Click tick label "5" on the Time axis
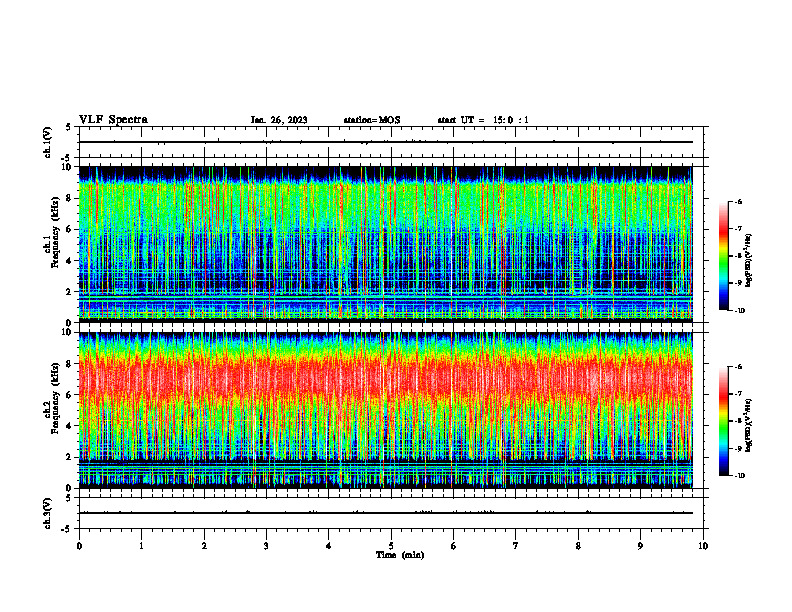This screenshot has height=612, width=792. 391,546
